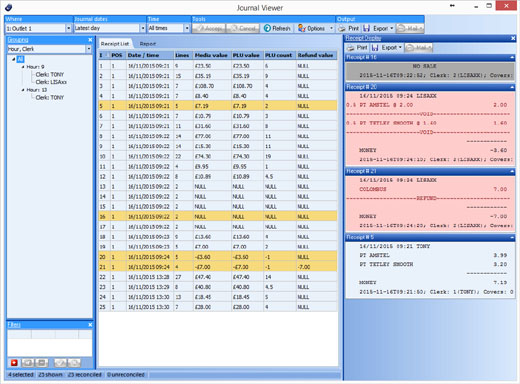Image resolution: width=520 pixels, height=384 pixels.
Task: Select receipt row 5 with £7.19
Action: point(218,106)
